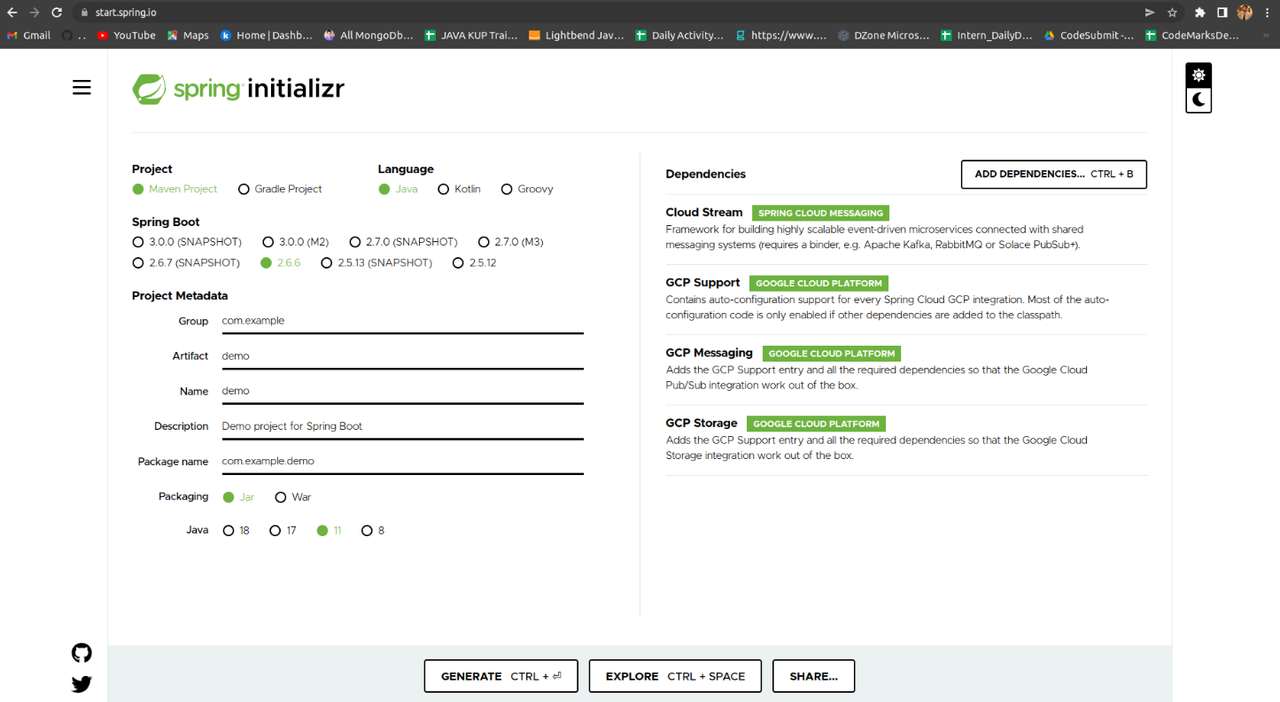The image size is (1280, 702).
Task: Click the Add Dependencies button
Action: click(x=1054, y=174)
